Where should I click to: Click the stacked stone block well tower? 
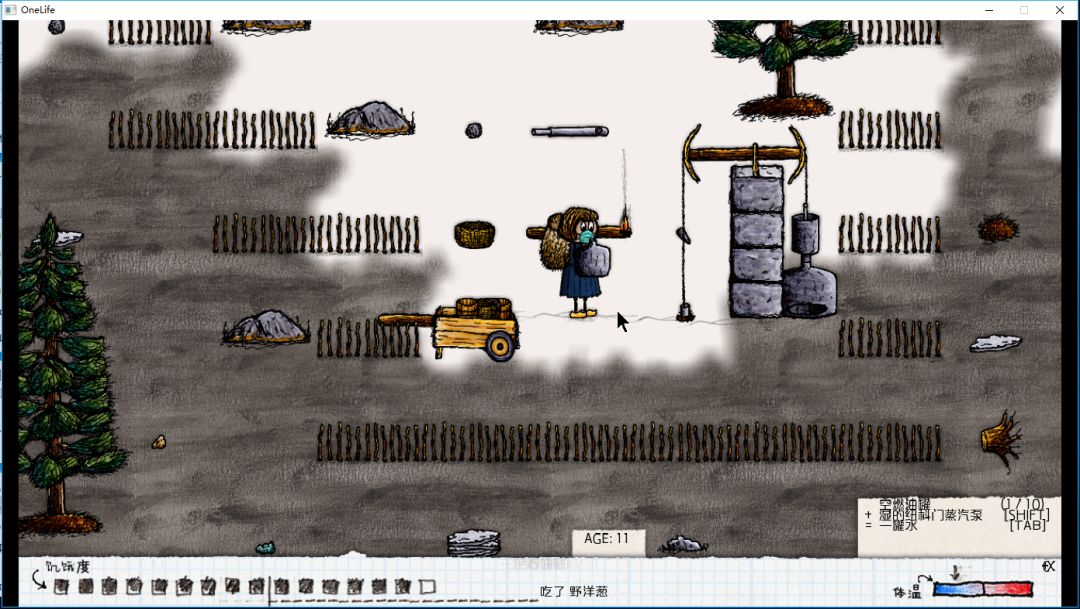point(756,241)
